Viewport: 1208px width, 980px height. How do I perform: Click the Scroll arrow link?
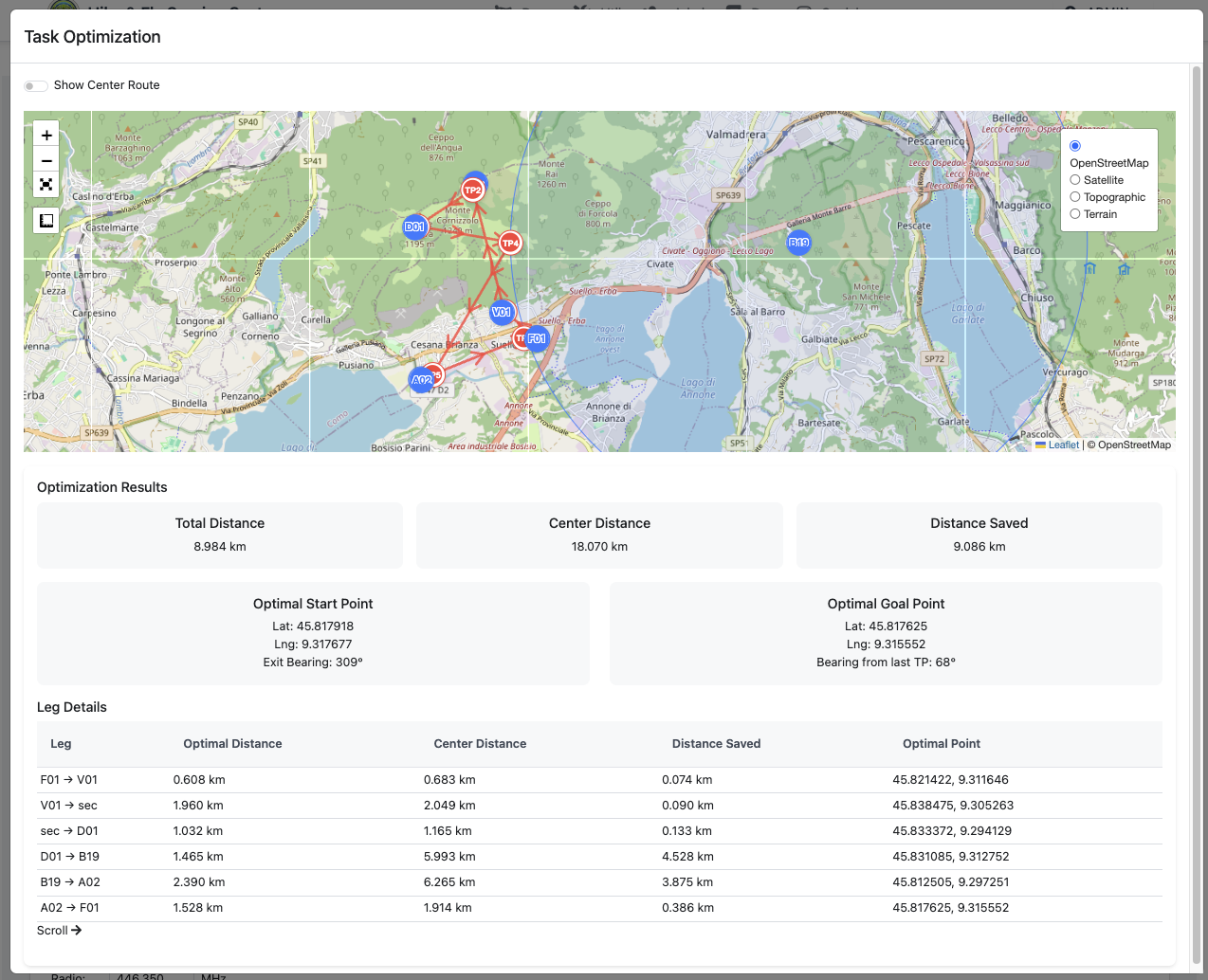[60, 931]
